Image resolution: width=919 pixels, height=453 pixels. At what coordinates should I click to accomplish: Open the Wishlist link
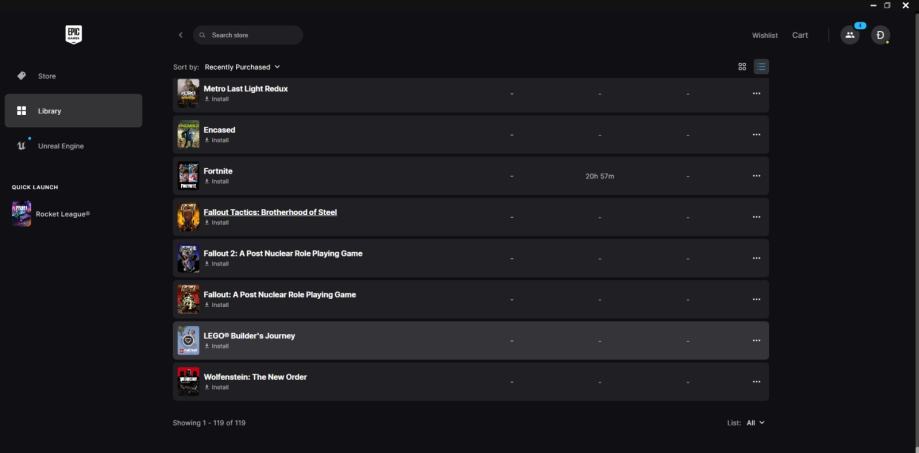[764, 35]
